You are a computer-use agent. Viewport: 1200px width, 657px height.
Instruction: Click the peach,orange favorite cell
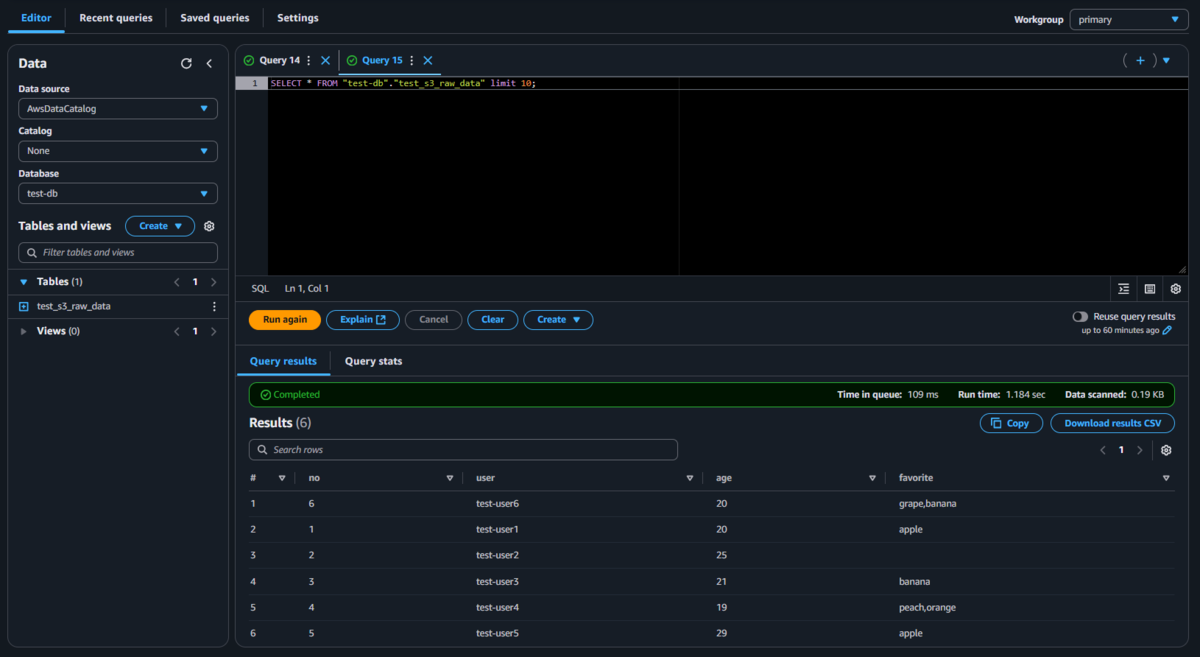tap(927, 607)
